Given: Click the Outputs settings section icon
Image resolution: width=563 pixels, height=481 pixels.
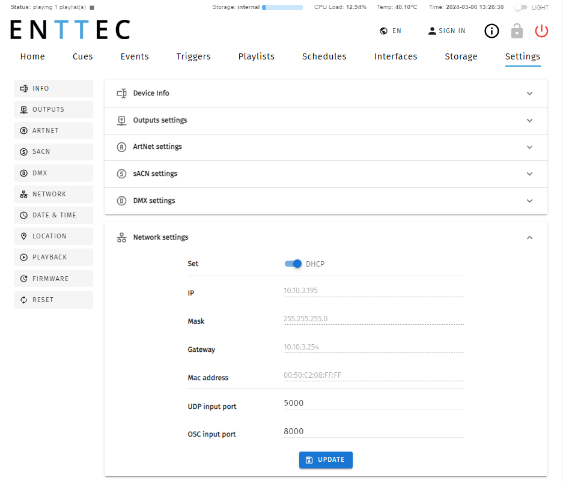Looking at the screenshot, I should click(x=122, y=121).
